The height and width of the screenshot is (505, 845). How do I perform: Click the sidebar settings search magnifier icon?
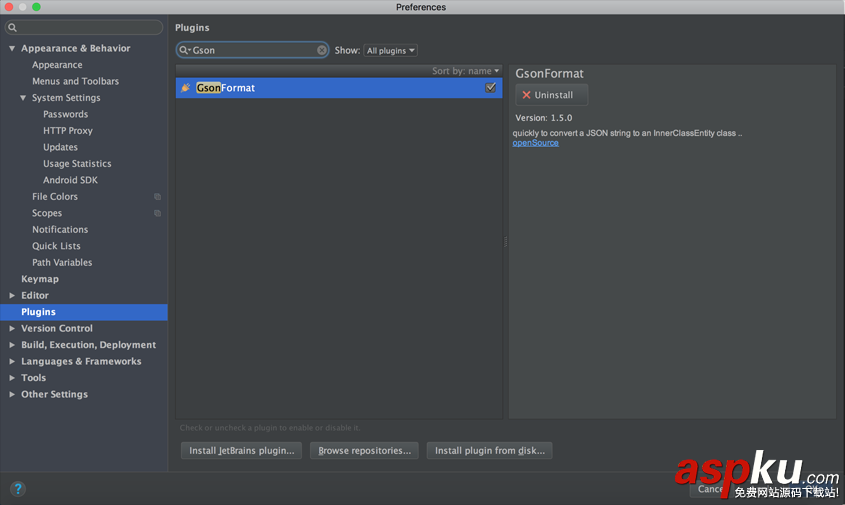pos(14,28)
